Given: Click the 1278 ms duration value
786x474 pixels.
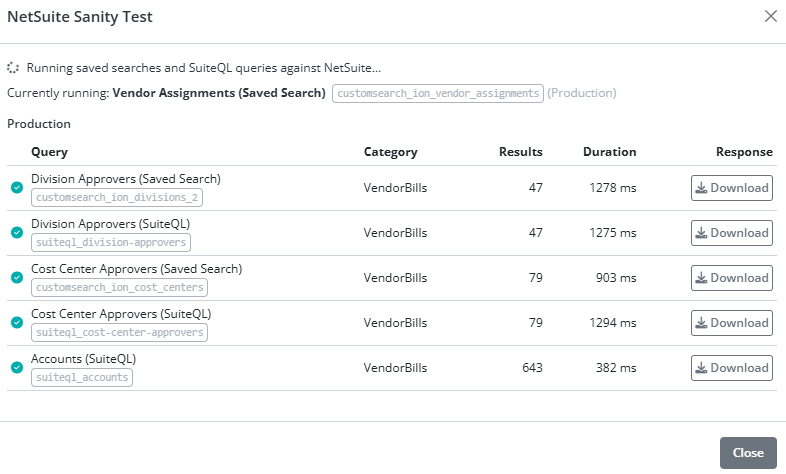Looking at the screenshot, I should (x=613, y=188).
